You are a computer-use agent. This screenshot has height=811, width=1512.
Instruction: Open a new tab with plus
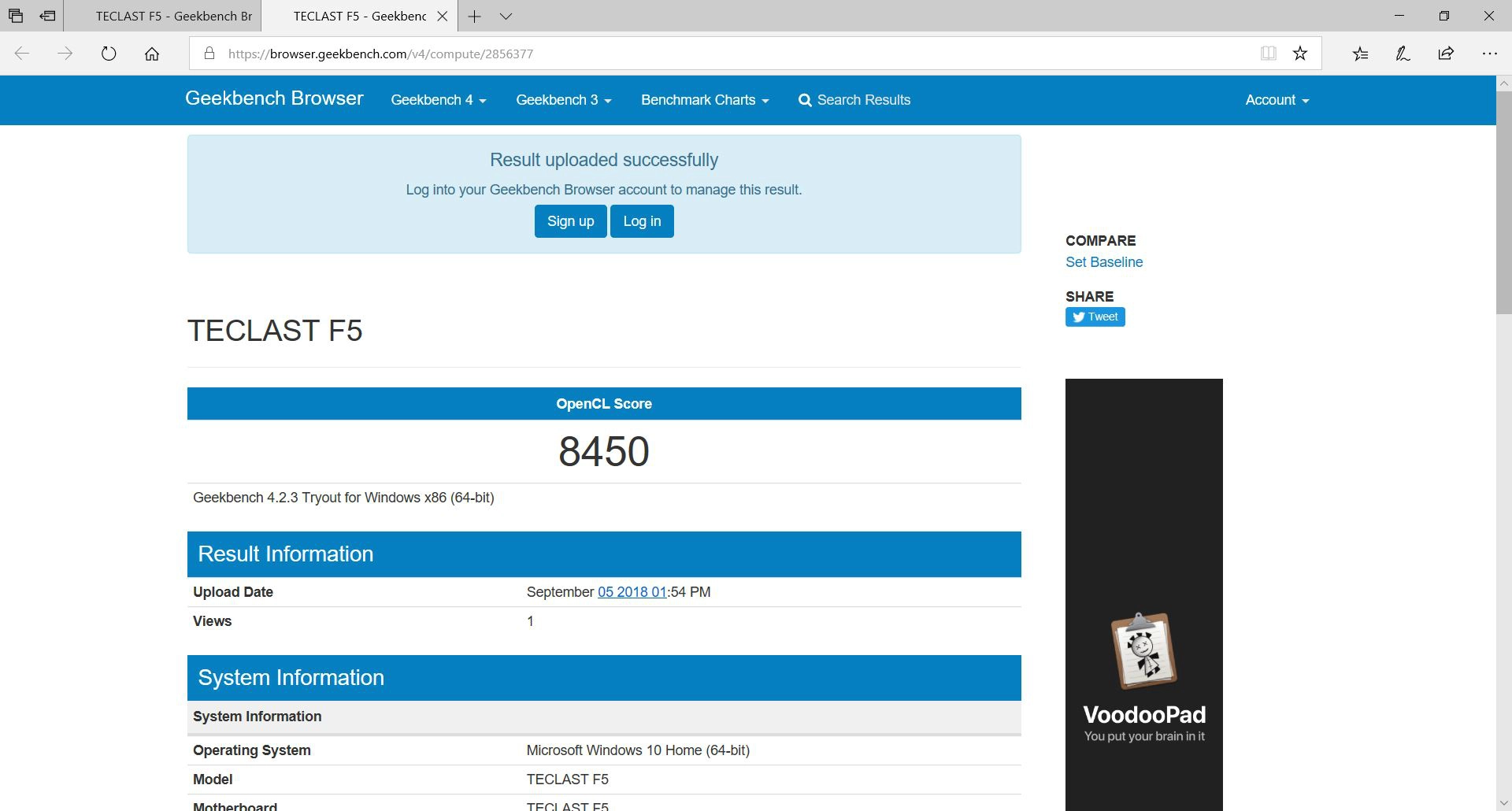point(474,16)
